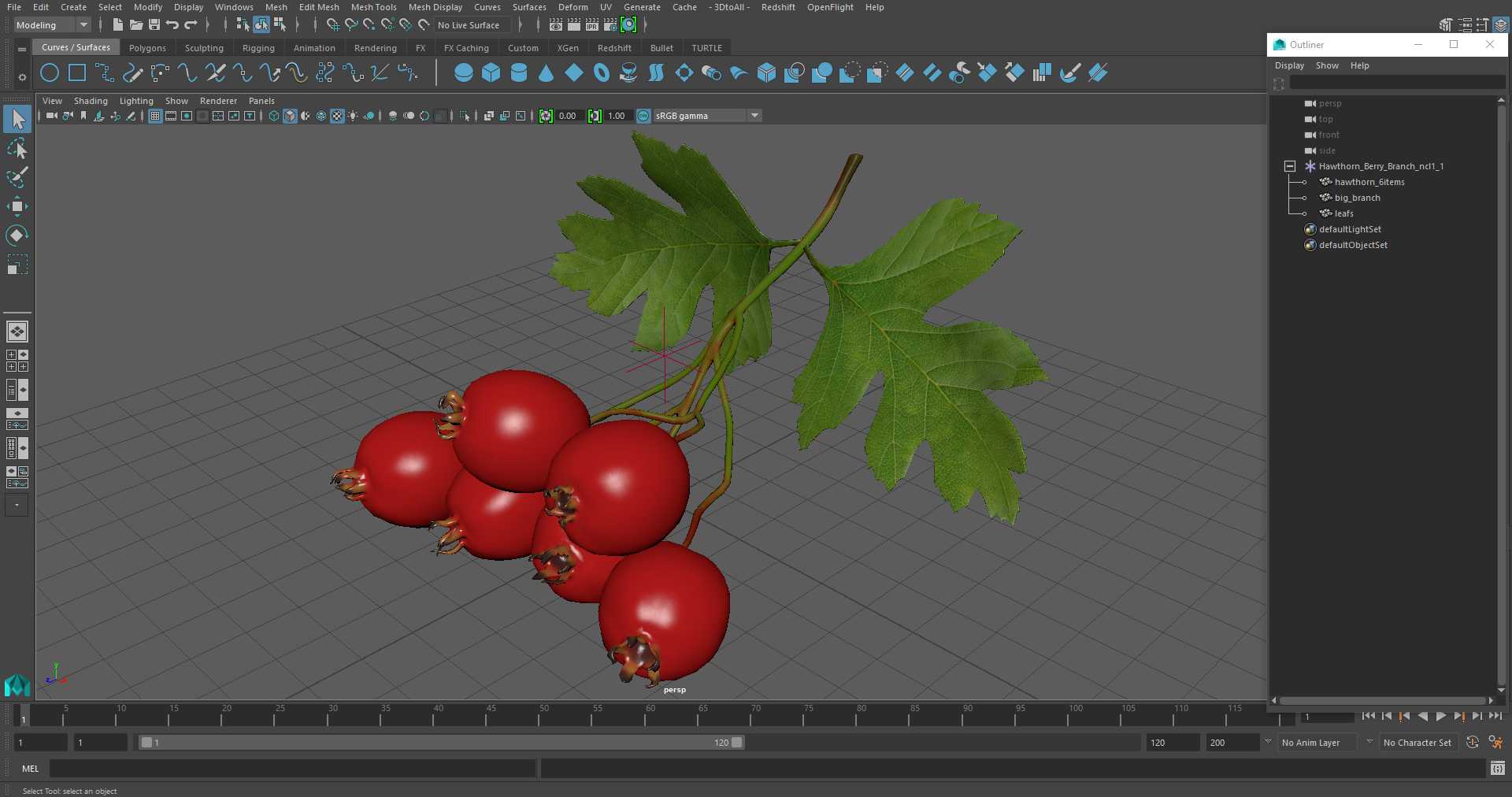The width and height of the screenshot is (1512, 797).
Task: Activate the Three Point Arc tool
Action: (x=160, y=73)
